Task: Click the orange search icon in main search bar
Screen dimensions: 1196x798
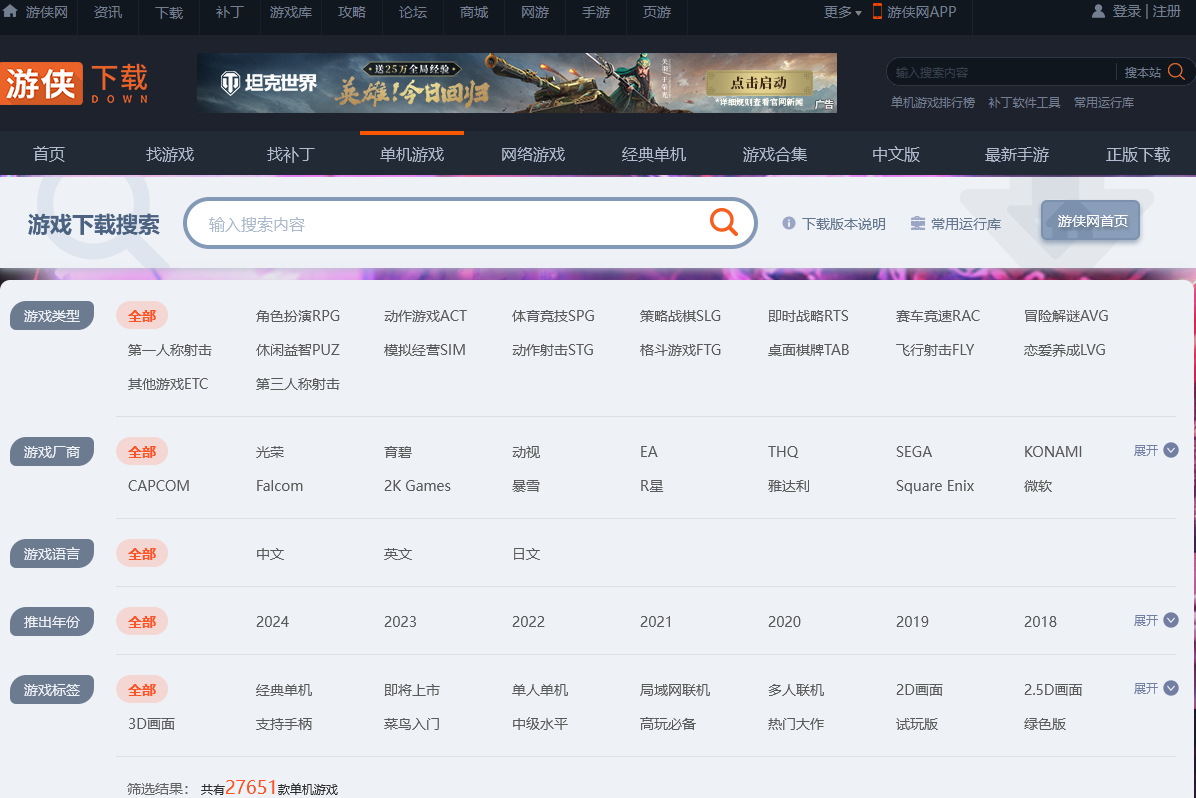Action: click(x=723, y=223)
